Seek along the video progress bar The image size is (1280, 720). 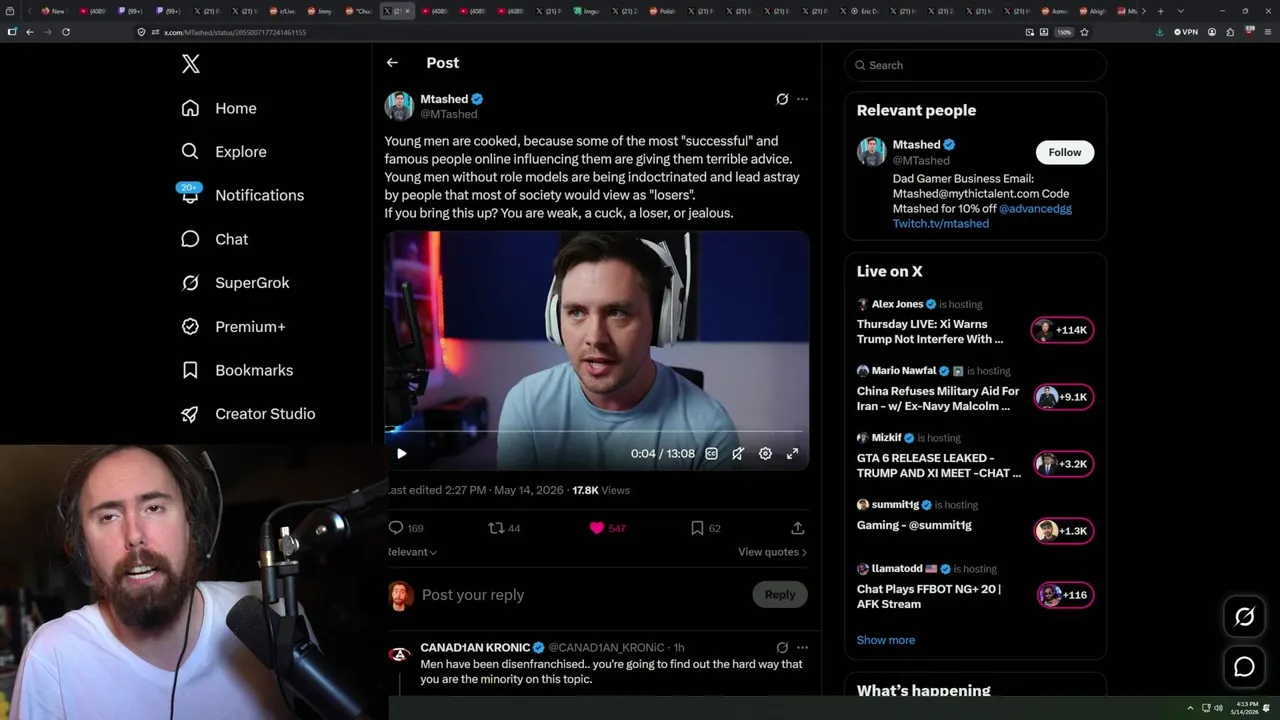point(597,432)
